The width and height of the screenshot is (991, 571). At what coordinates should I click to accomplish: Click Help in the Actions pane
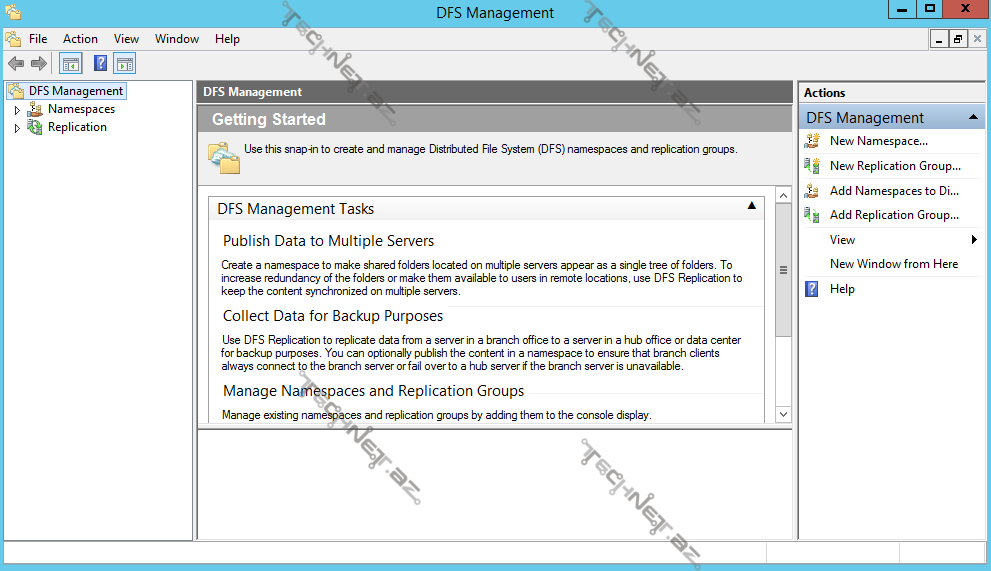[x=842, y=289]
